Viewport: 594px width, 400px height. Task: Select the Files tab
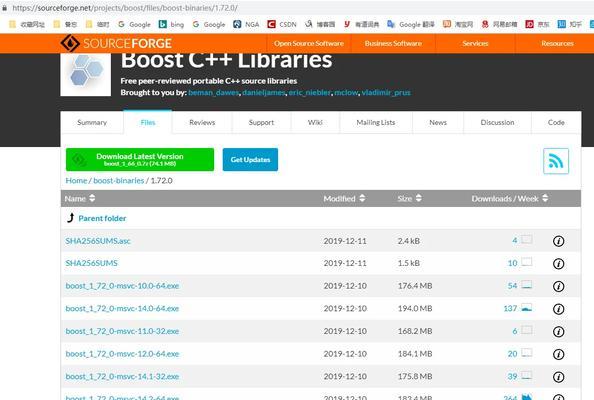point(148,122)
